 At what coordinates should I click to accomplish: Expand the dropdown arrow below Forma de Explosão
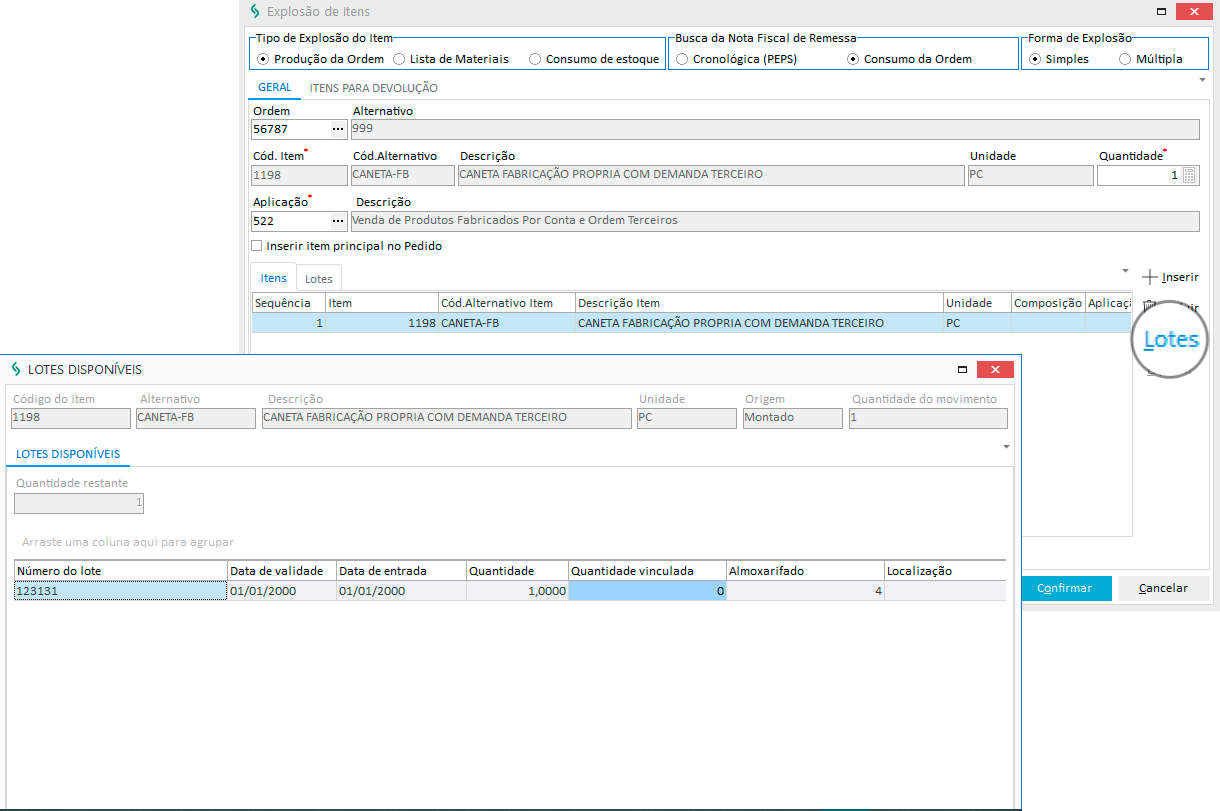(x=1202, y=79)
